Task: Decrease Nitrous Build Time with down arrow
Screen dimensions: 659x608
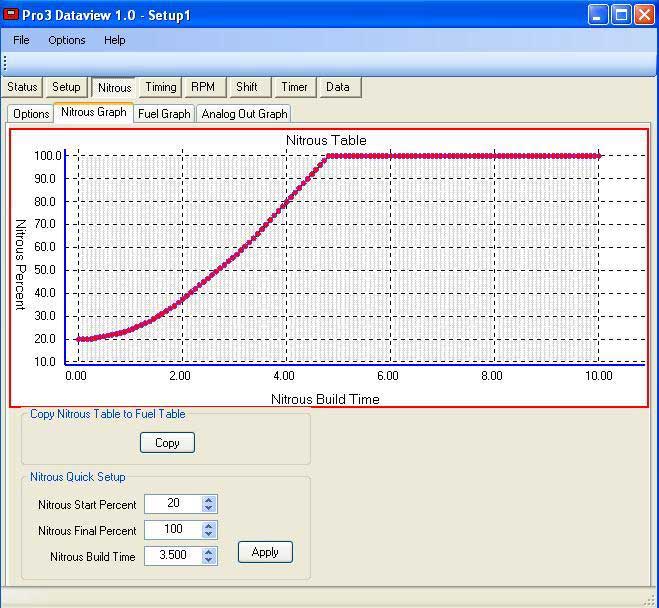Action: click(209, 560)
